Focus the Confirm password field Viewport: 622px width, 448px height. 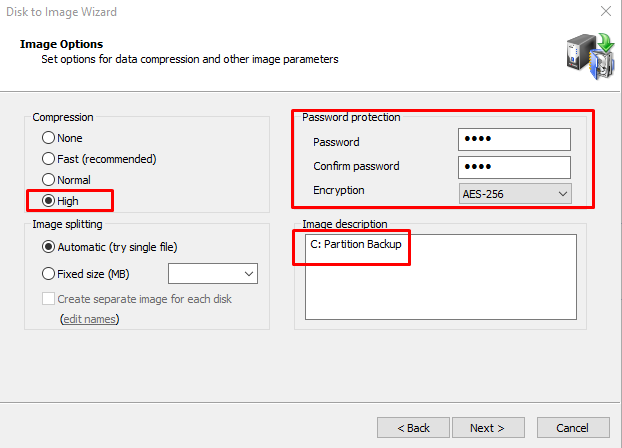514,167
